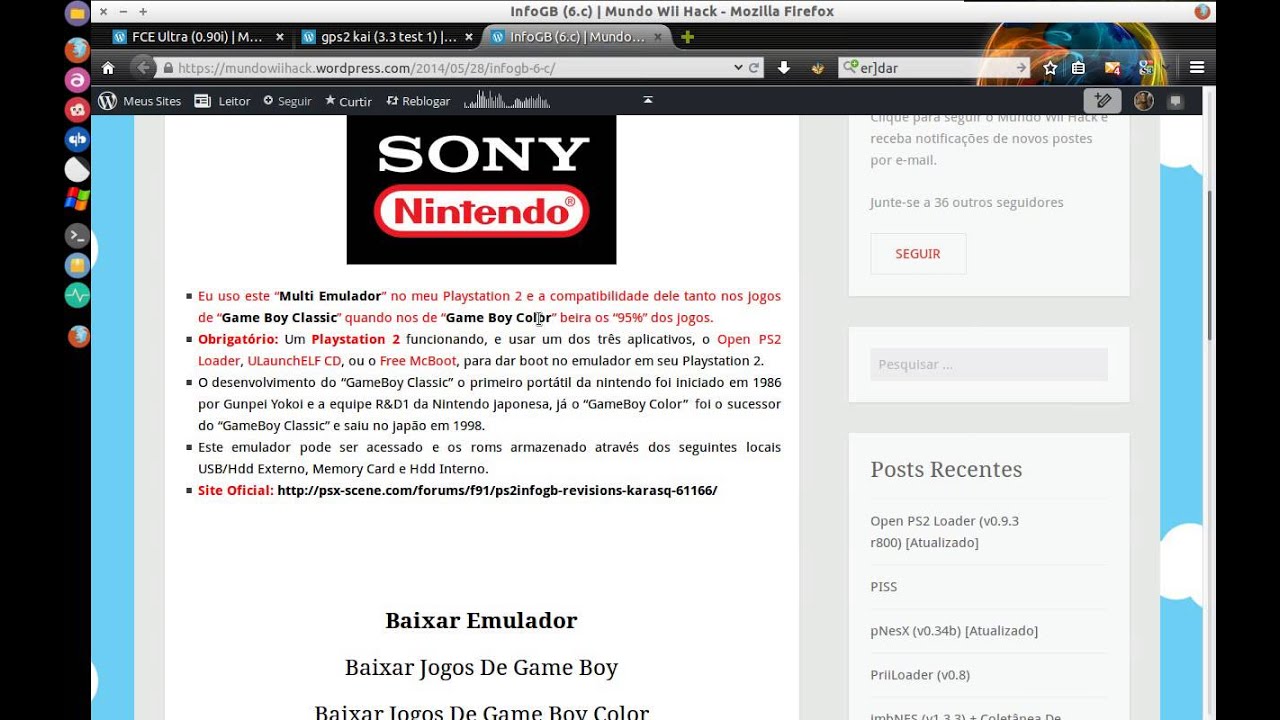The height and width of the screenshot is (720, 1280).
Task: Click the new post pencil icon
Action: [1103, 101]
